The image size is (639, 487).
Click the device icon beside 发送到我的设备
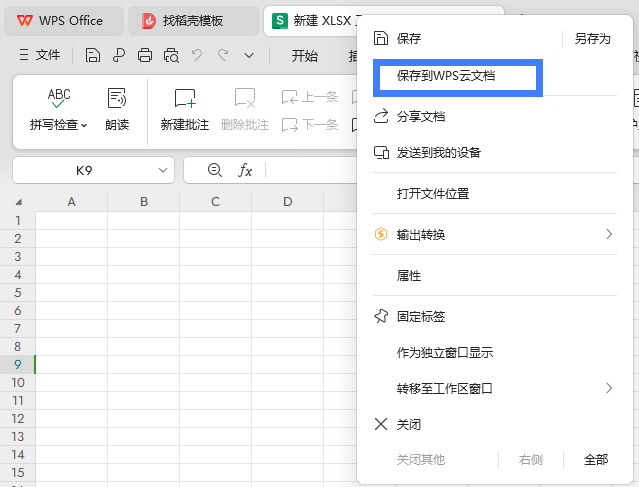point(381,152)
